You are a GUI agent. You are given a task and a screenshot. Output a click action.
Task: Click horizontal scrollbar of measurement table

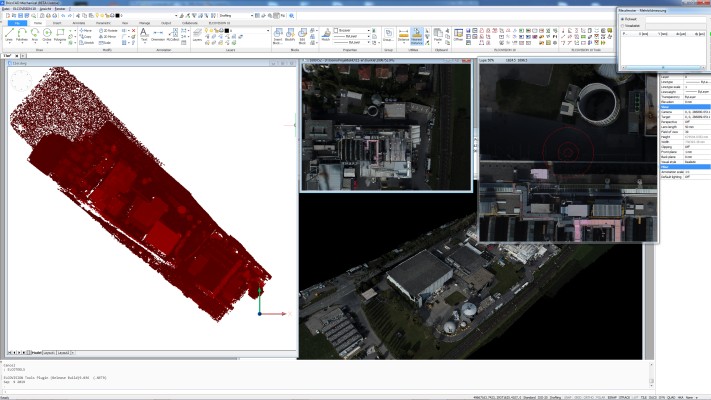pyautogui.click(x=663, y=68)
